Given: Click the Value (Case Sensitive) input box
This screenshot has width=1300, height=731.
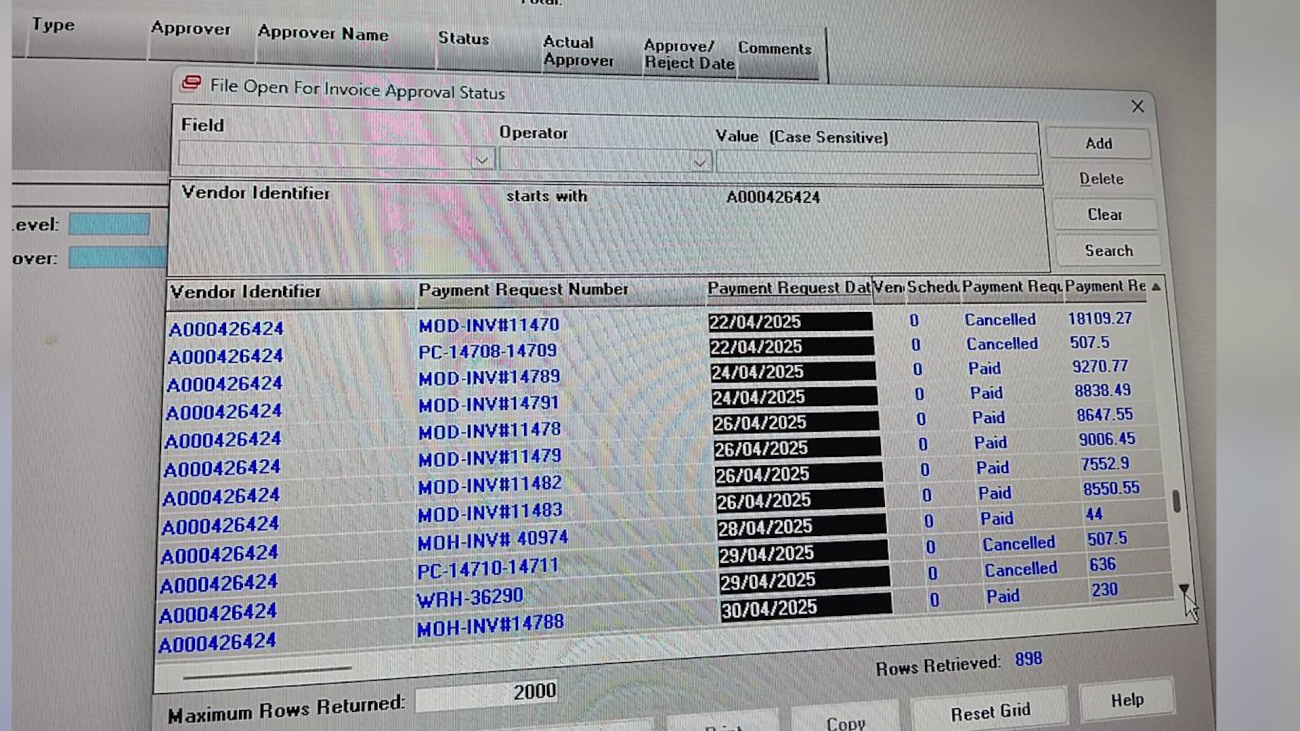Looking at the screenshot, I should pyautogui.click(x=877, y=165).
